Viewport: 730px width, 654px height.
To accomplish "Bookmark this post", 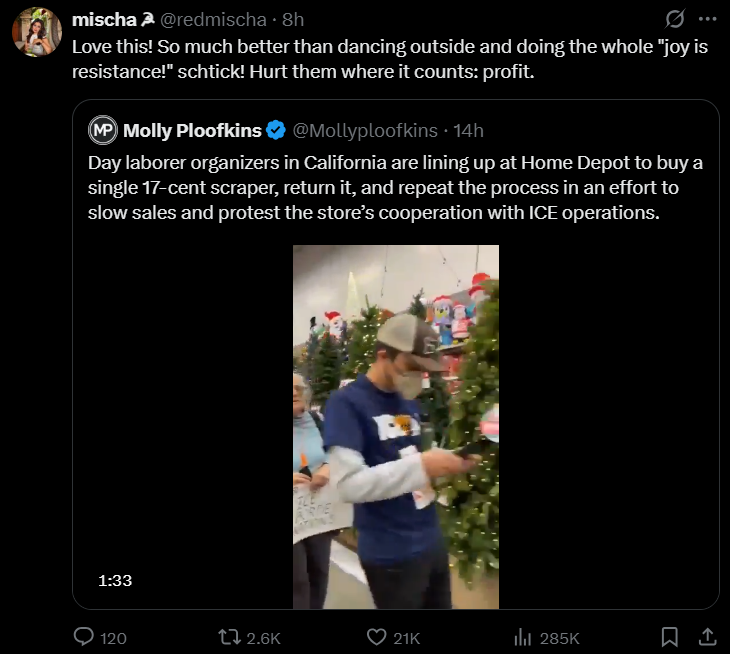I will pyautogui.click(x=670, y=637).
